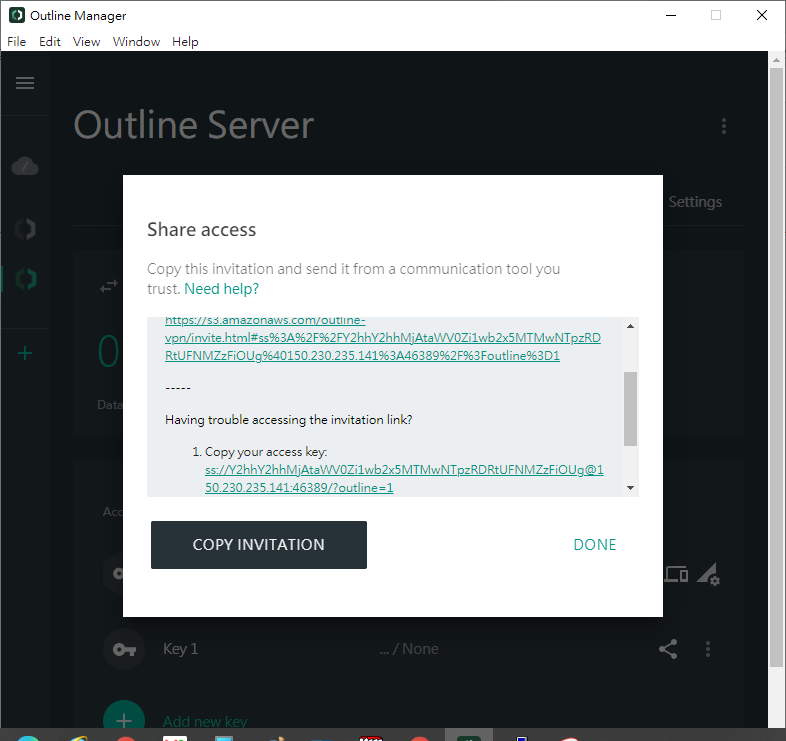Open the Help menu

tap(185, 42)
